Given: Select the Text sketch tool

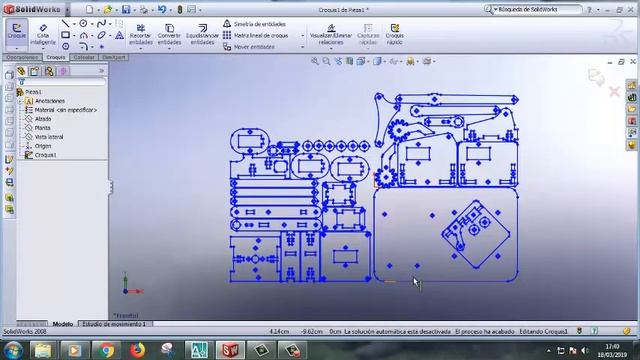Looking at the screenshot, I should coord(119,36).
